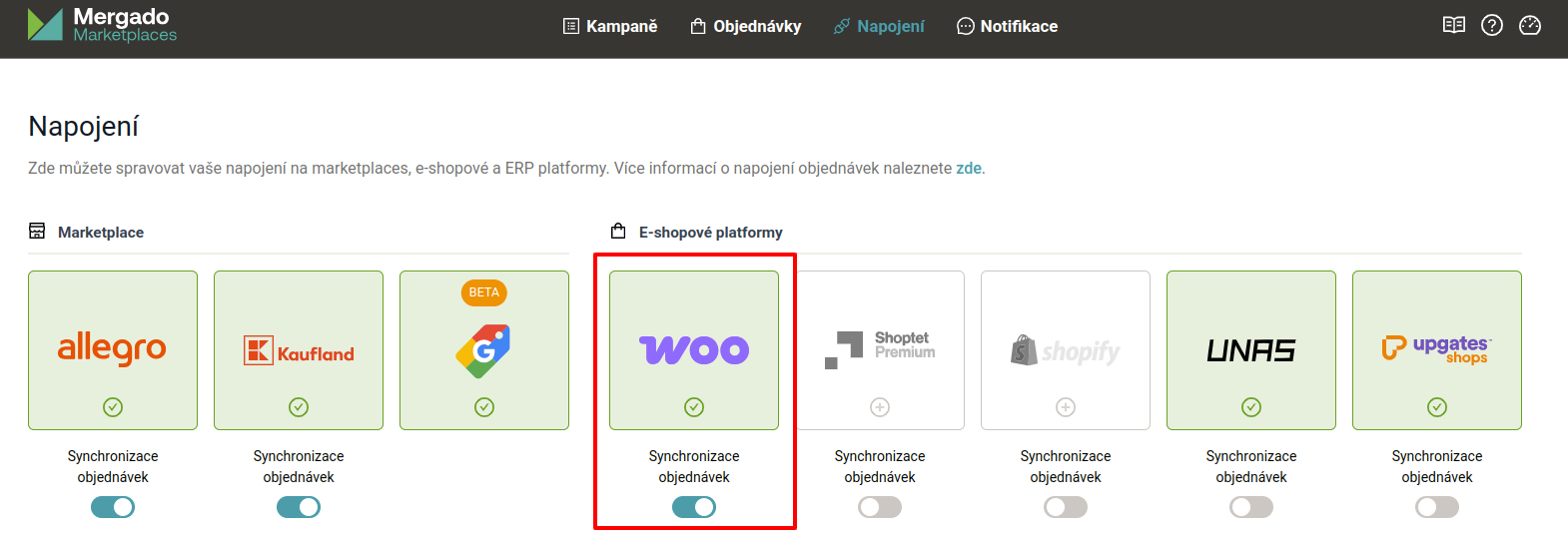Screen dimensions: 1568x541
Task: Click the help question mark icon
Action: click(x=1492, y=25)
